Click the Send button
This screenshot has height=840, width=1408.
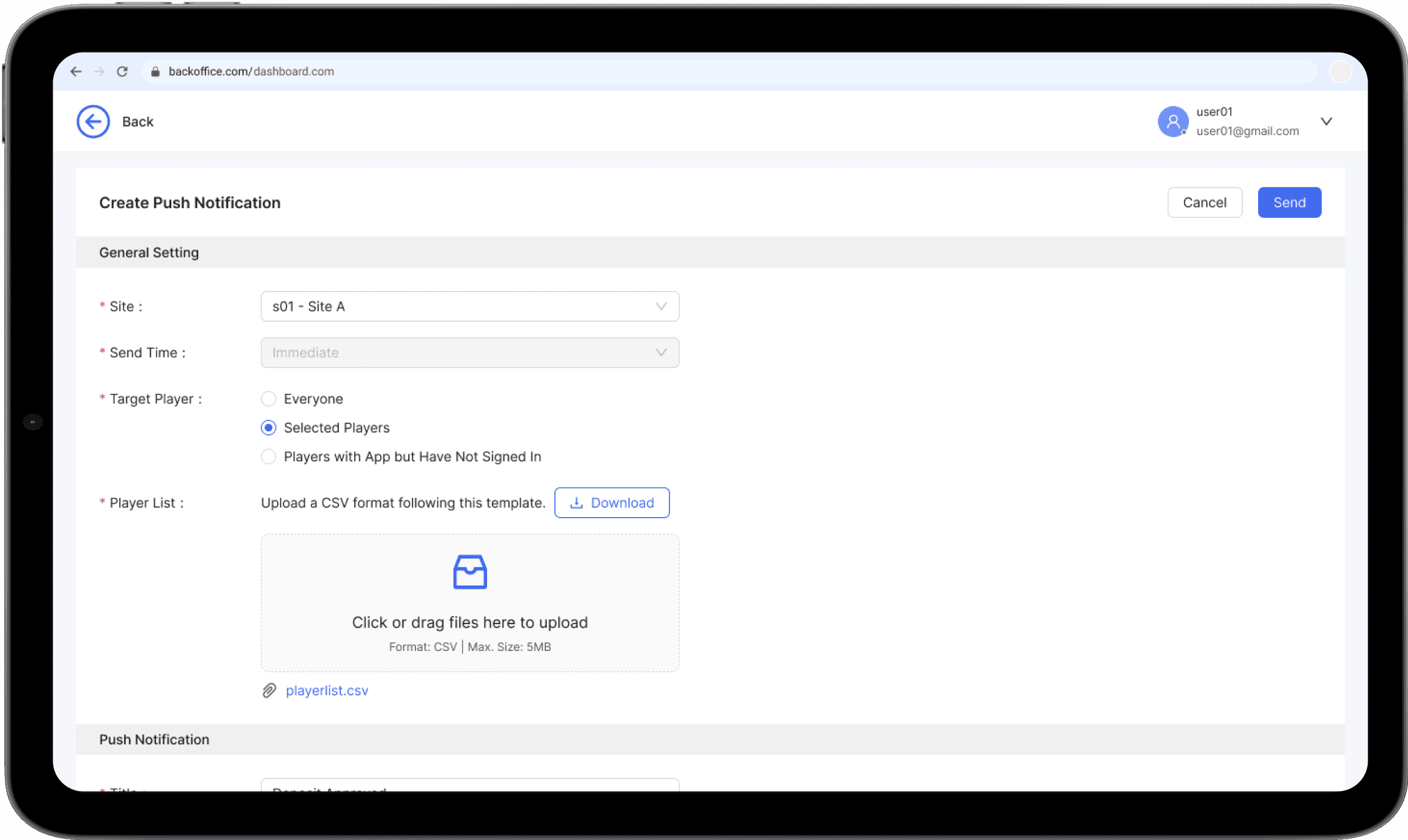point(1289,203)
